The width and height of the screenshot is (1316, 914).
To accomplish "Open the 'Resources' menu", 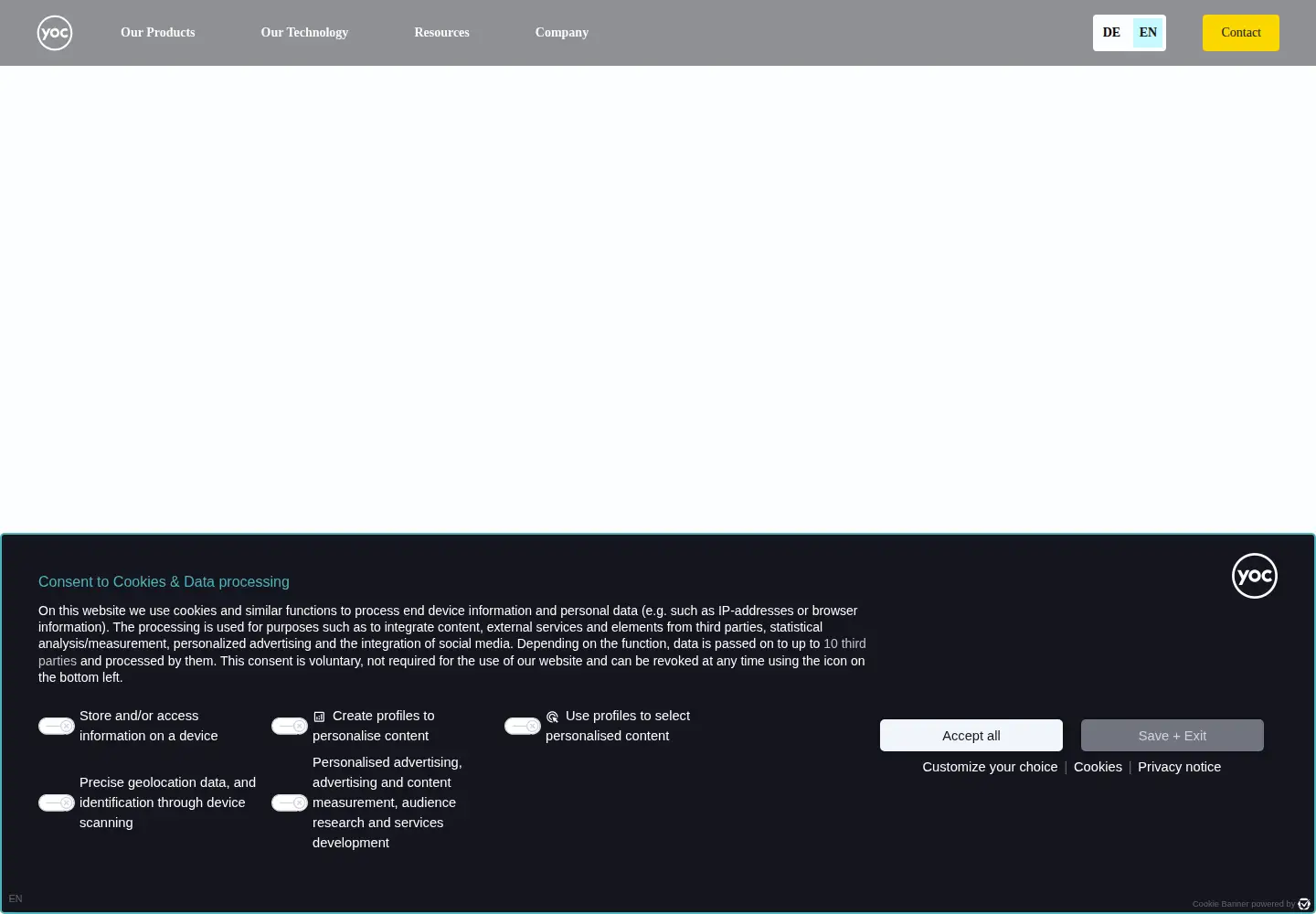I will [441, 32].
